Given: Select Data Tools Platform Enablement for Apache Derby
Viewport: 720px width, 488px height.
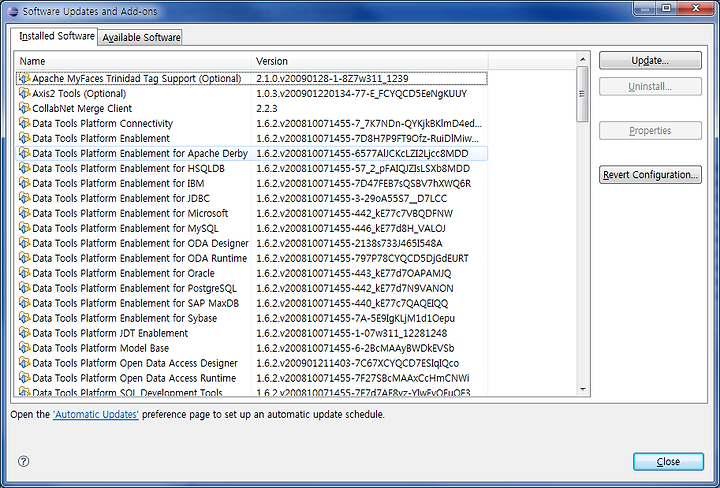Looking at the screenshot, I should tap(252, 153).
